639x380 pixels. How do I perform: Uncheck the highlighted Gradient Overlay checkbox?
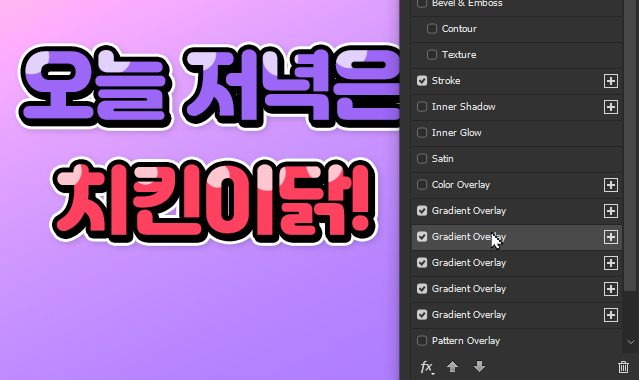422,236
